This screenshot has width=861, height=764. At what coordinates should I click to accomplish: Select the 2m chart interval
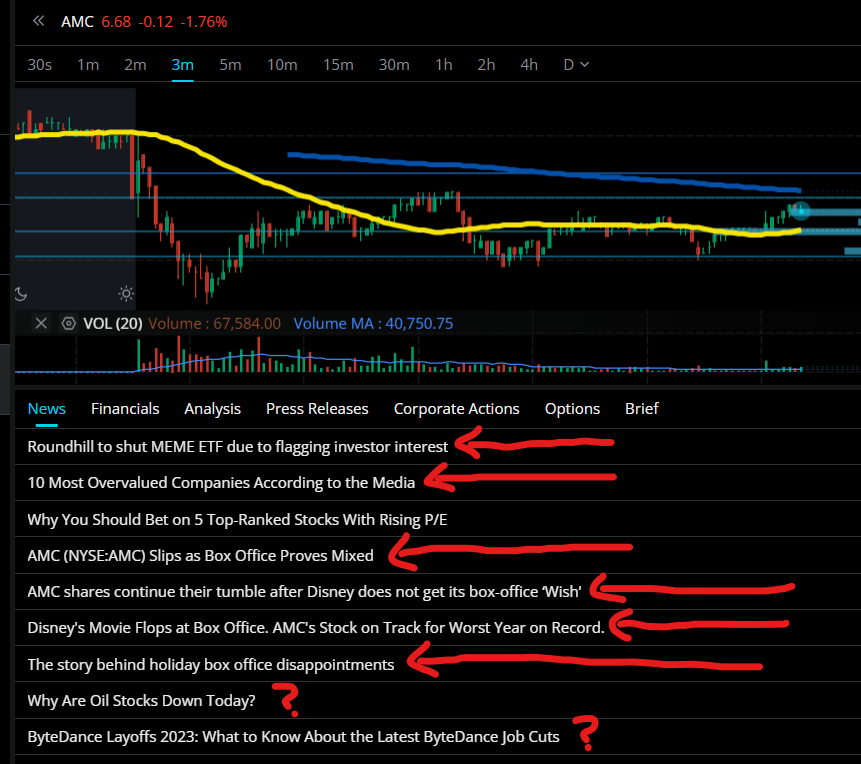click(135, 65)
